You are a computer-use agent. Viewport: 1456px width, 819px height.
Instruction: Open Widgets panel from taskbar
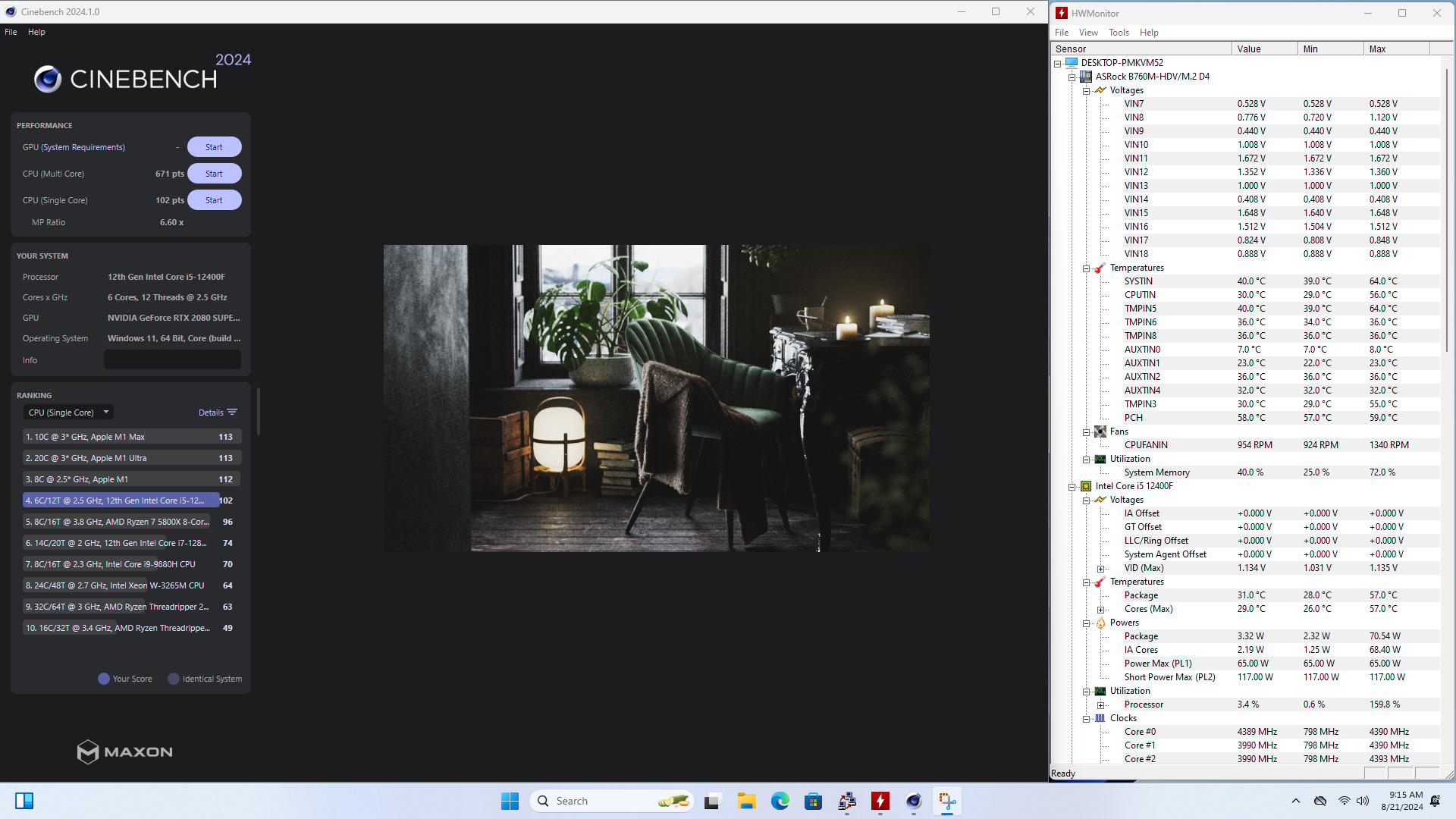(24, 801)
